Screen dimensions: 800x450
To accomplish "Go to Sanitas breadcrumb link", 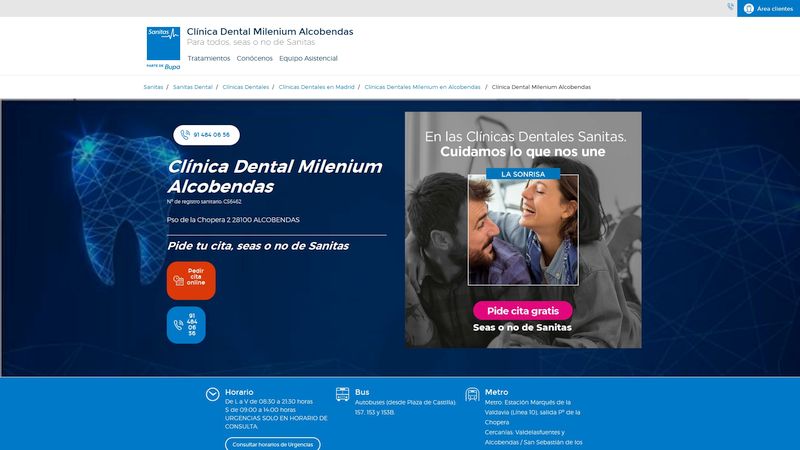I will pyautogui.click(x=153, y=87).
